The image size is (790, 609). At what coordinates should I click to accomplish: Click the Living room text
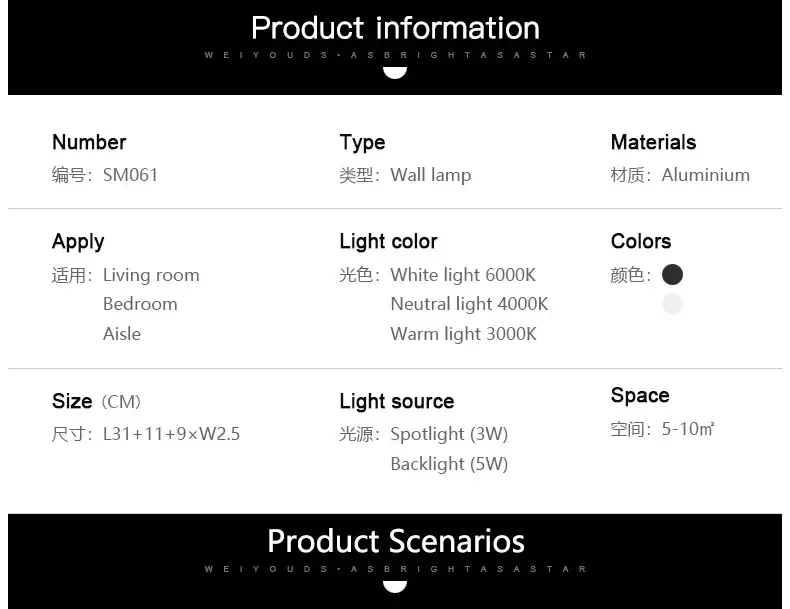coord(151,275)
